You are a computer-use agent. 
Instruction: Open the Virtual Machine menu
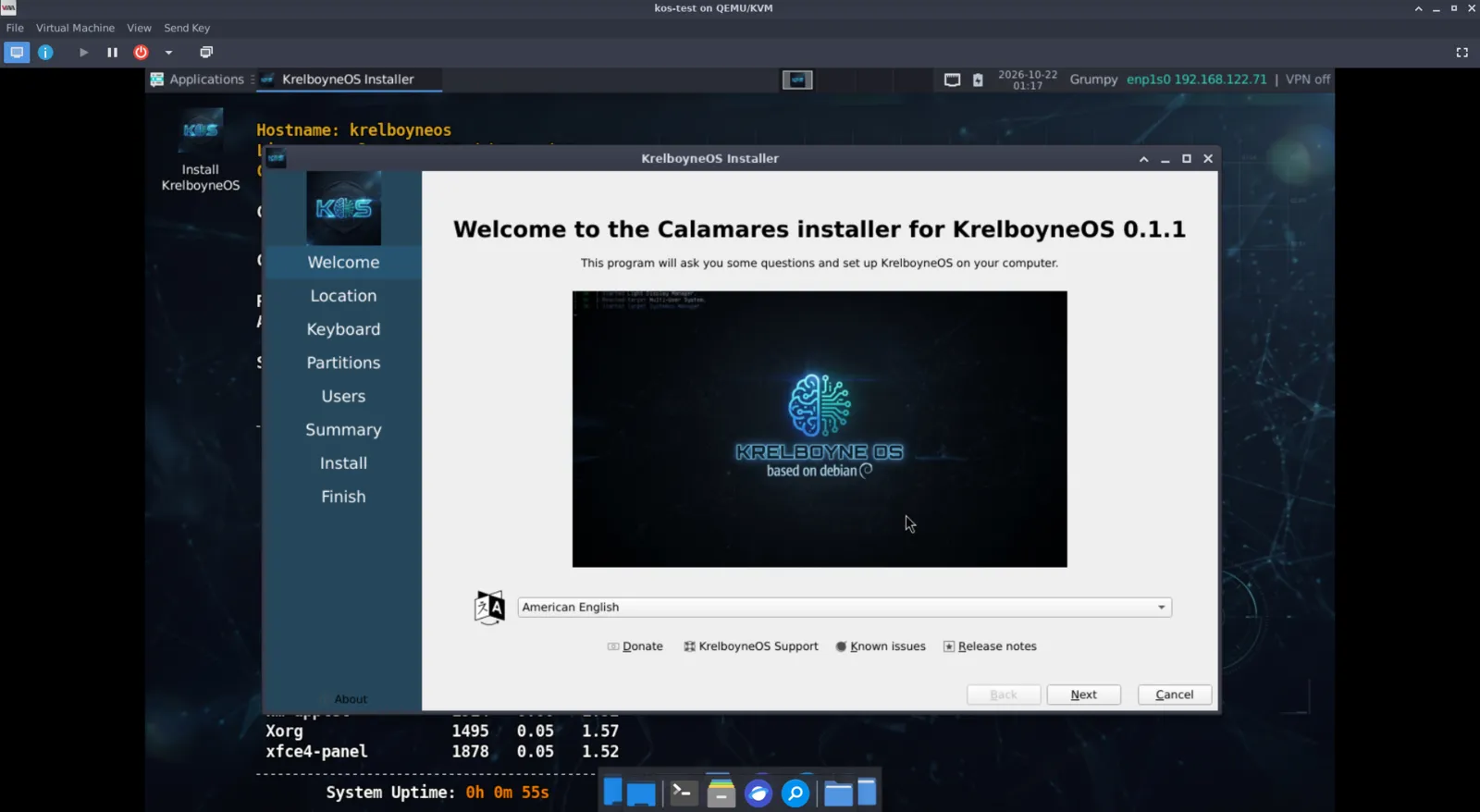coord(75,28)
